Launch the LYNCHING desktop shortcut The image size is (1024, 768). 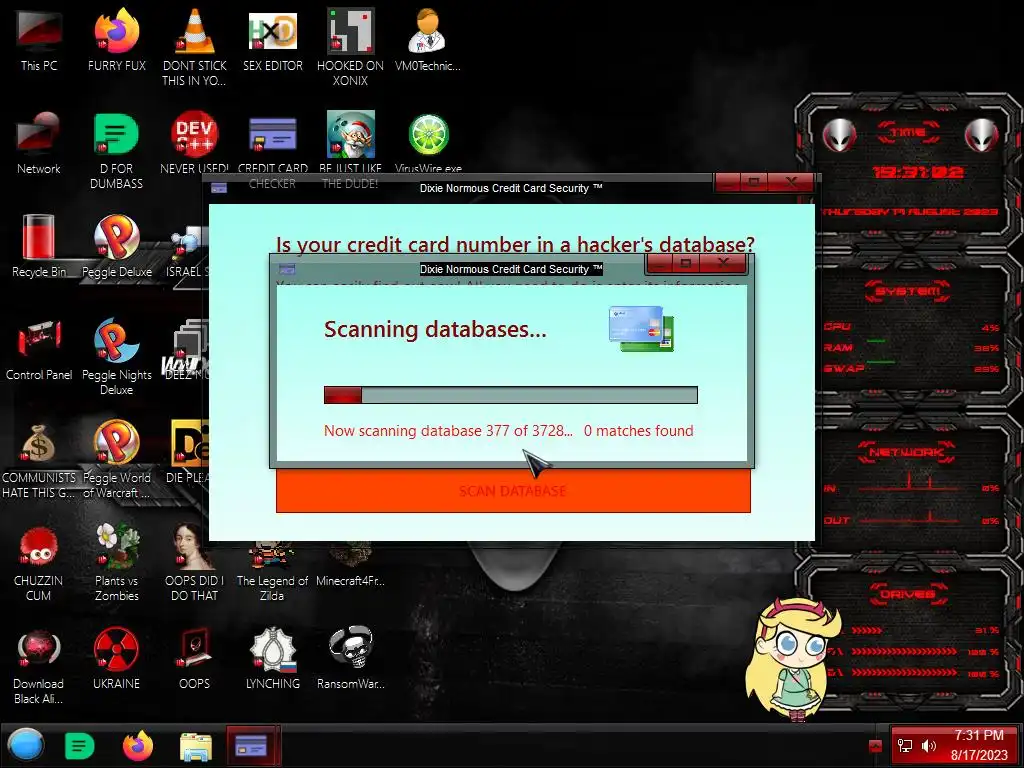273,660
